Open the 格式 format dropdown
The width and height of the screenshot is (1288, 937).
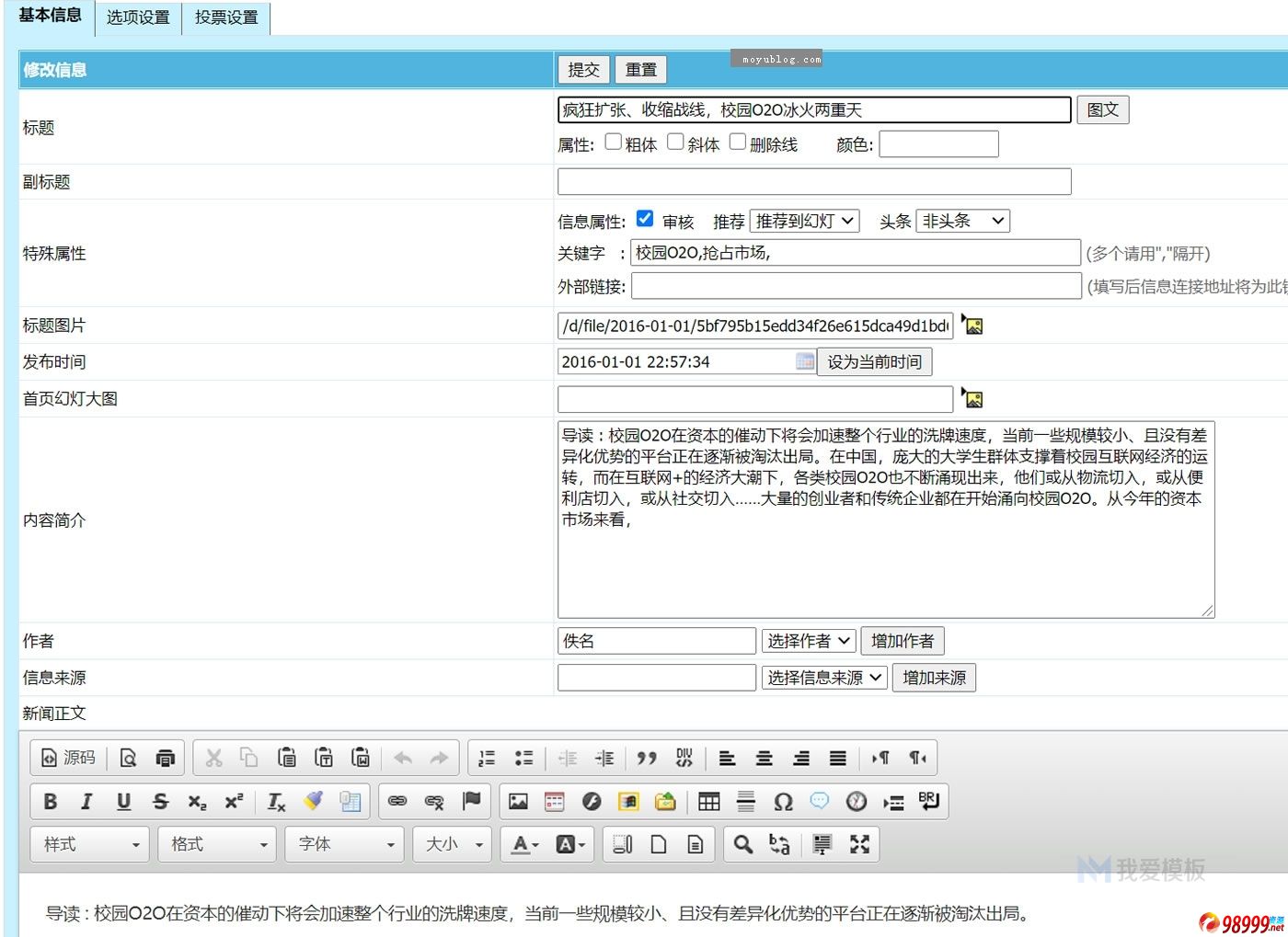point(216,844)
